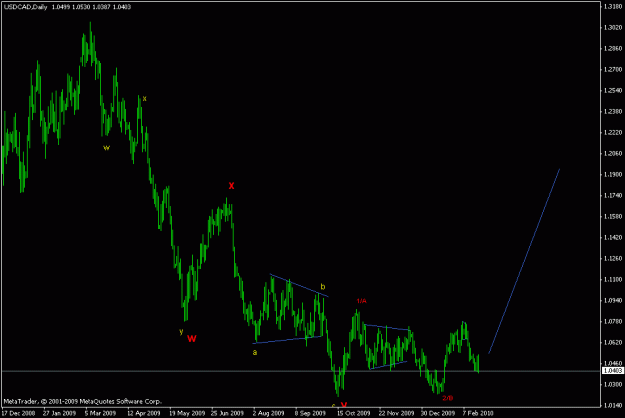The image size is (625, 418).
Task: Click 1.2060 on the price axis
Action: [x=613, y=153]
